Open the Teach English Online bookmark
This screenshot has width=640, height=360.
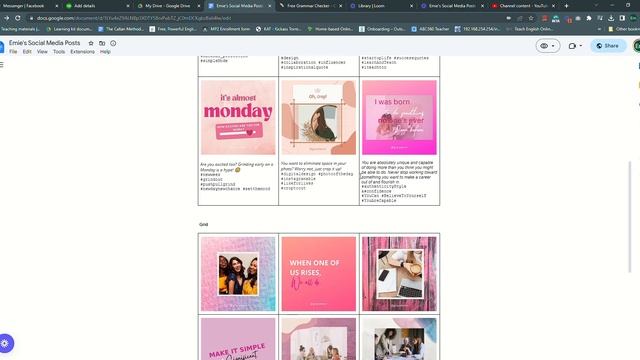coord(531,29)
